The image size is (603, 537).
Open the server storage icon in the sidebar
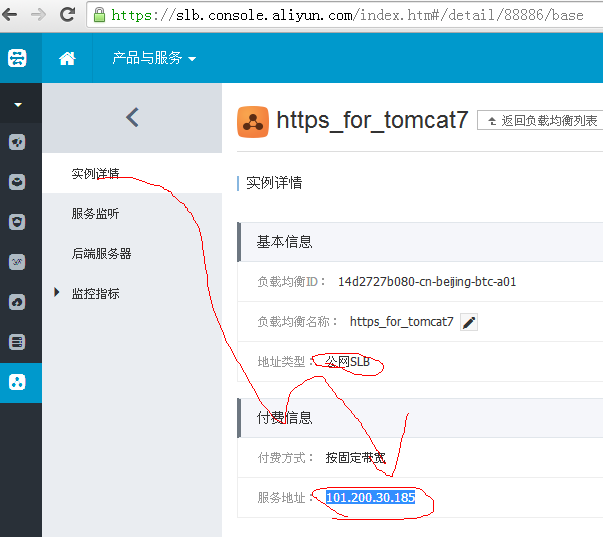tap(17, 342)
